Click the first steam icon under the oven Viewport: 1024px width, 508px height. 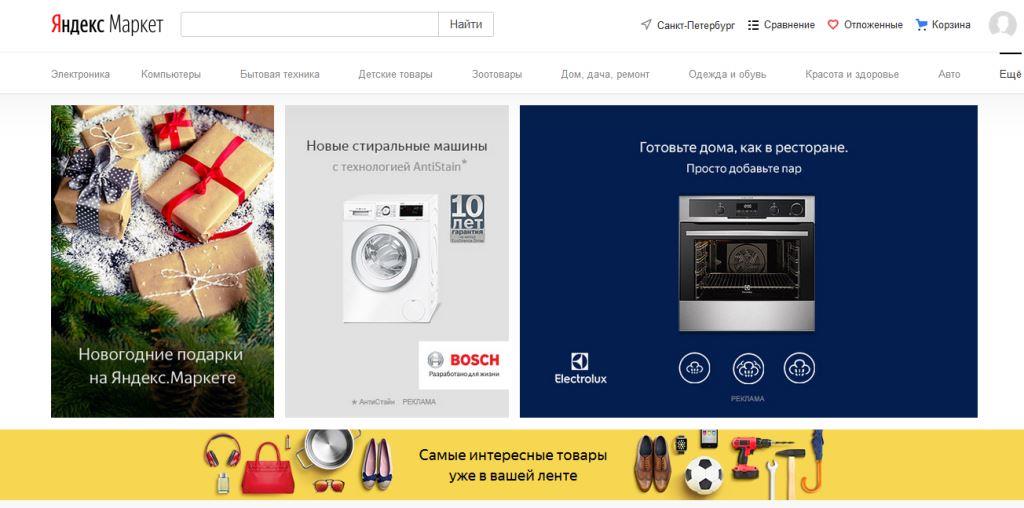click(694, 368)
